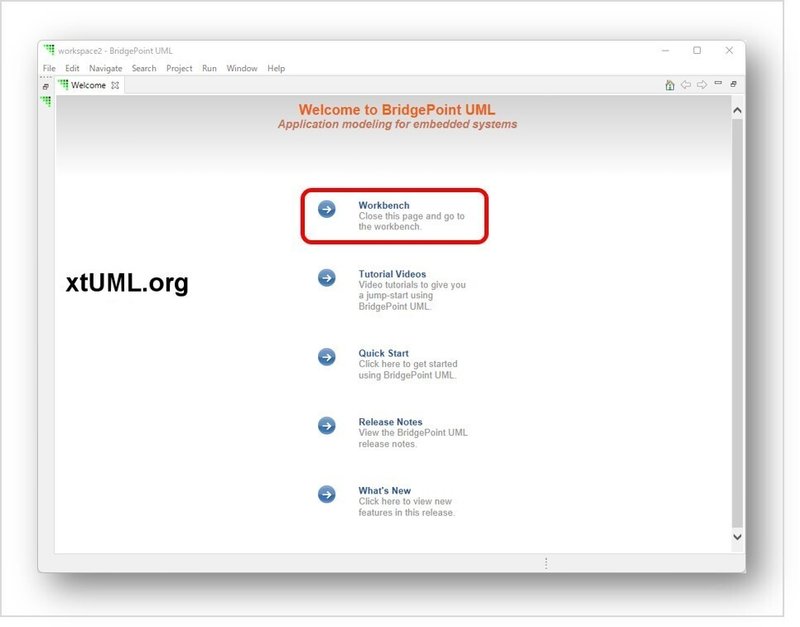Click the What's New arrow icon
The image size is (800, 627).
(327, 494)
